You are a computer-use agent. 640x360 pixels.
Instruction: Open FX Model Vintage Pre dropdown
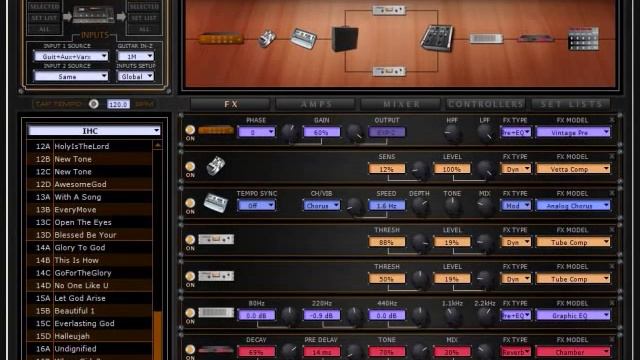(573, 132)
